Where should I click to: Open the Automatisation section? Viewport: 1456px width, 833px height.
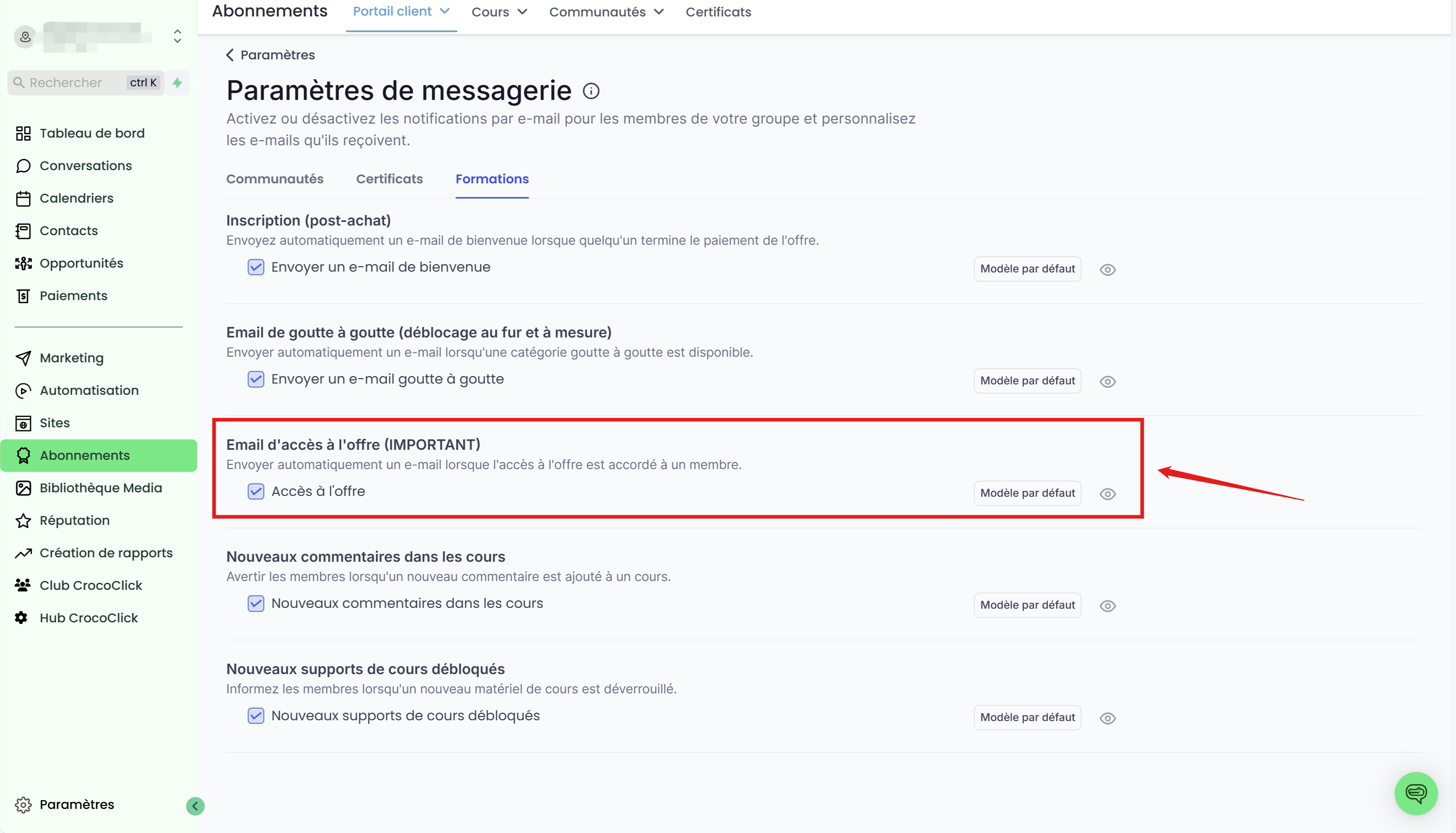[x=89, y=390]
